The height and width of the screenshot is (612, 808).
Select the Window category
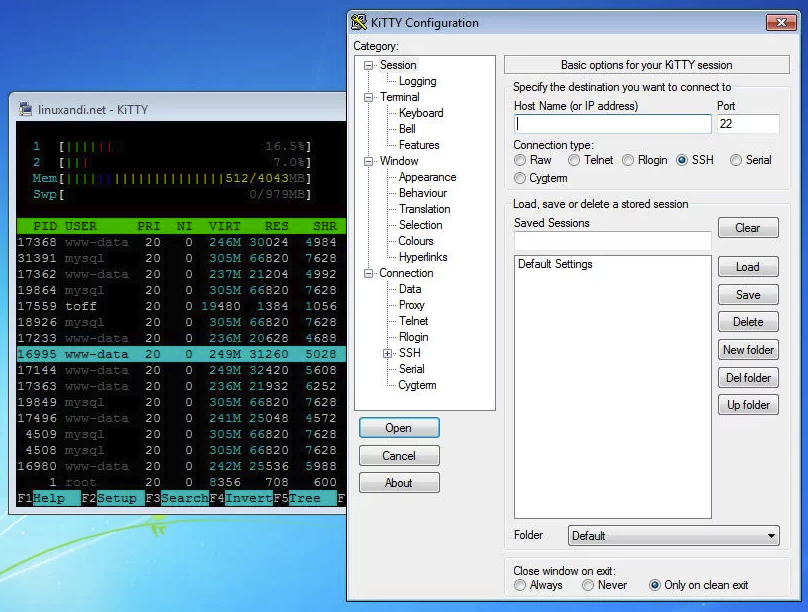pos(399,161)
